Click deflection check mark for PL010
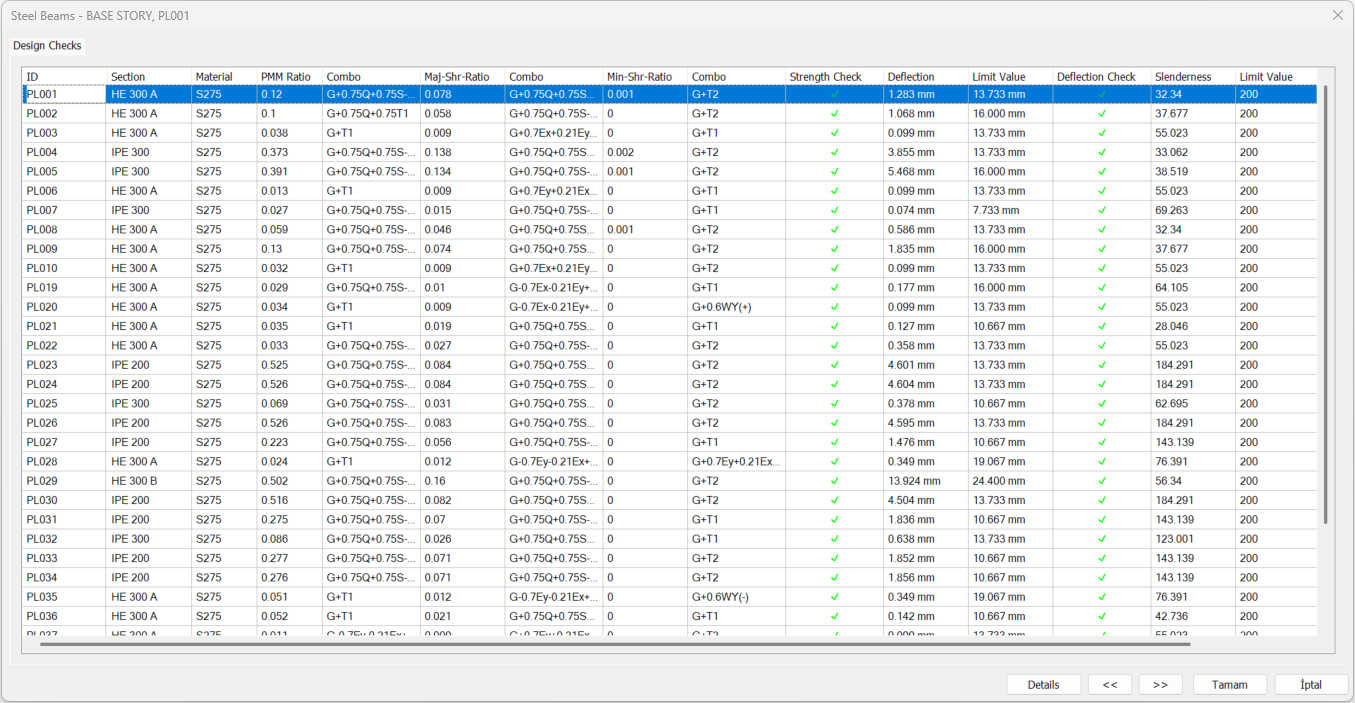The image size is (1355, 703). [1102, 268]
